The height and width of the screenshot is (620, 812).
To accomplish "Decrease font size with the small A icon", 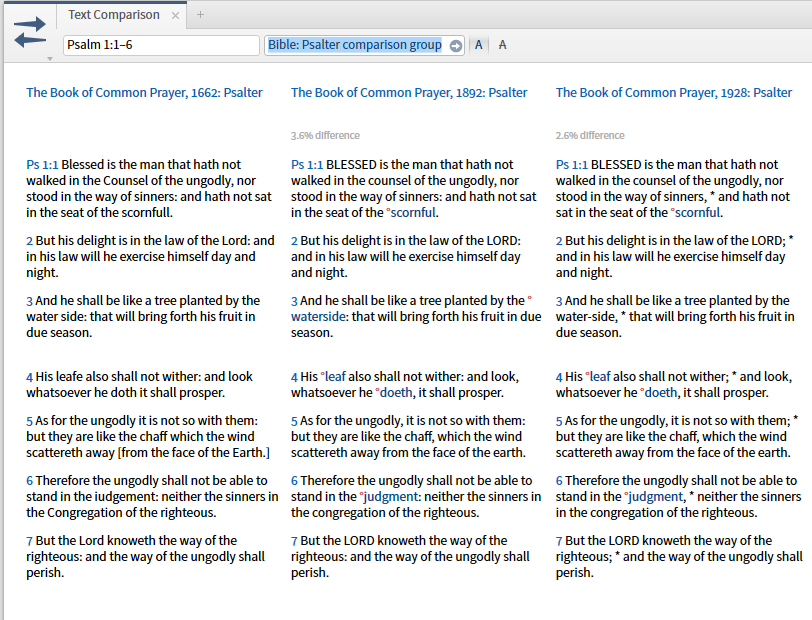I will (502, 45).
